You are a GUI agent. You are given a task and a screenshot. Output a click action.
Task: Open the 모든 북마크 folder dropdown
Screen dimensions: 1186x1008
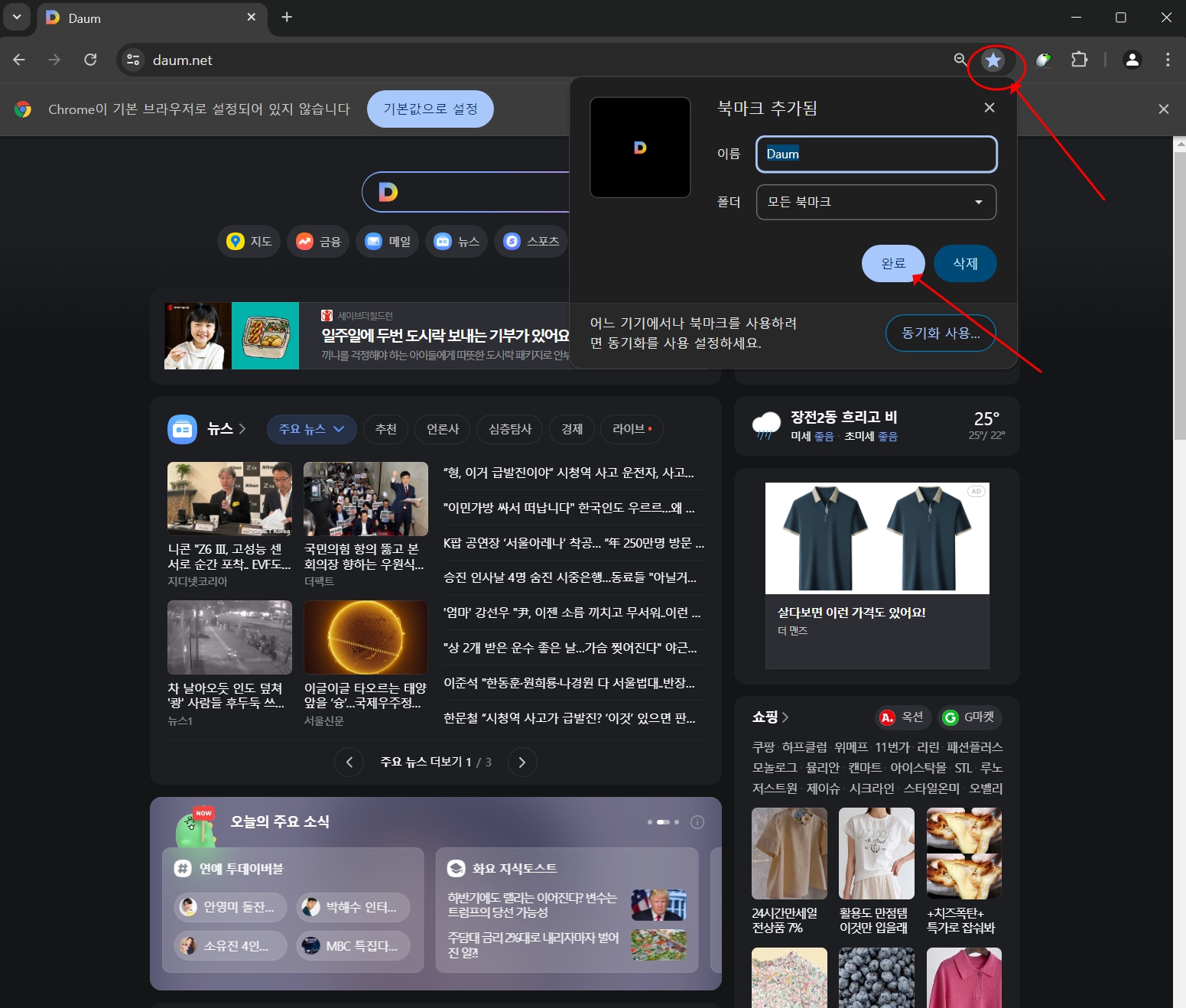pos(876,202)
